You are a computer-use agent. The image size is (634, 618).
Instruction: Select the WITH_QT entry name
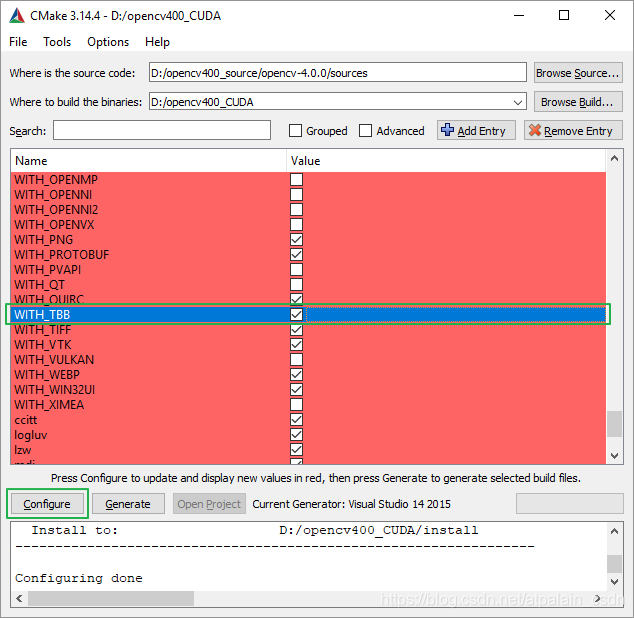coord(39,284)
